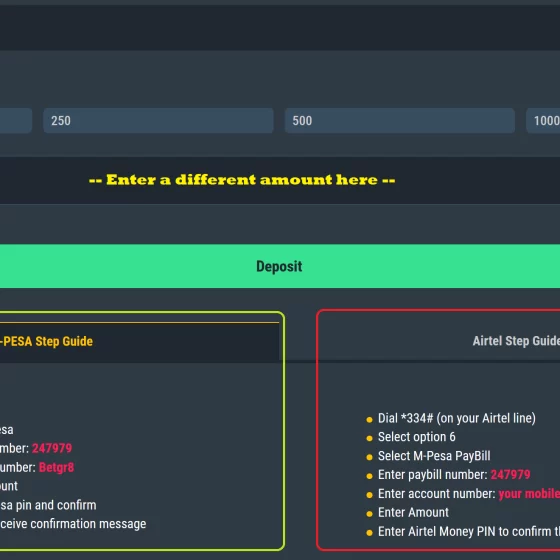Click 'ceive confirmation message' step

pos(73,524)
